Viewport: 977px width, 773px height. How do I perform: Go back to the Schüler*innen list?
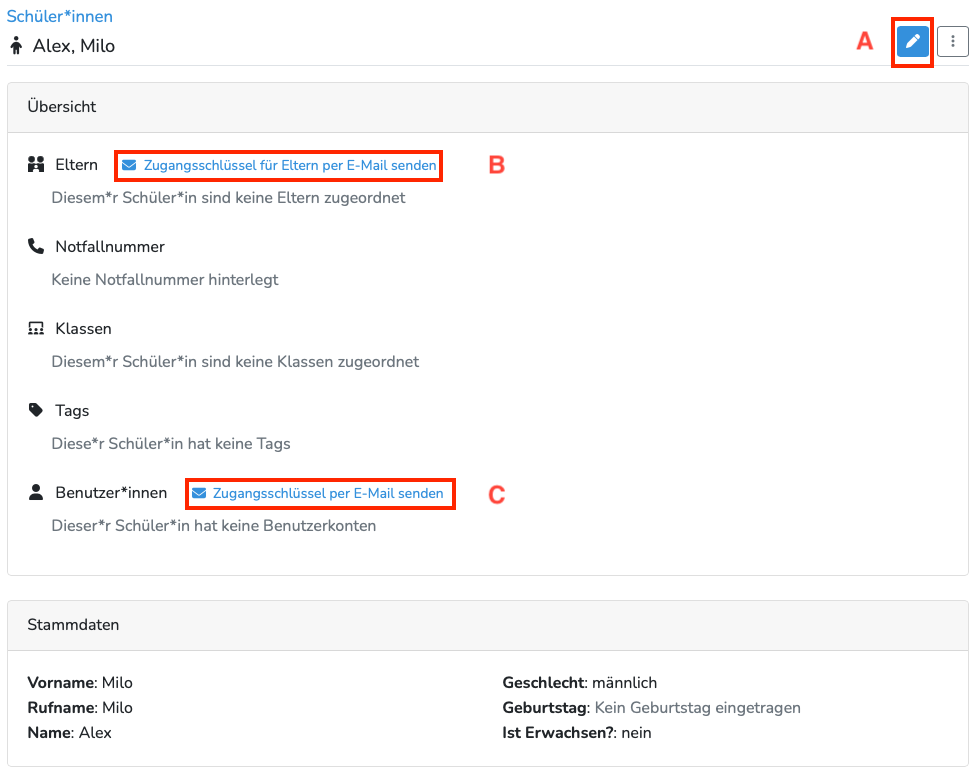point(60,16)
